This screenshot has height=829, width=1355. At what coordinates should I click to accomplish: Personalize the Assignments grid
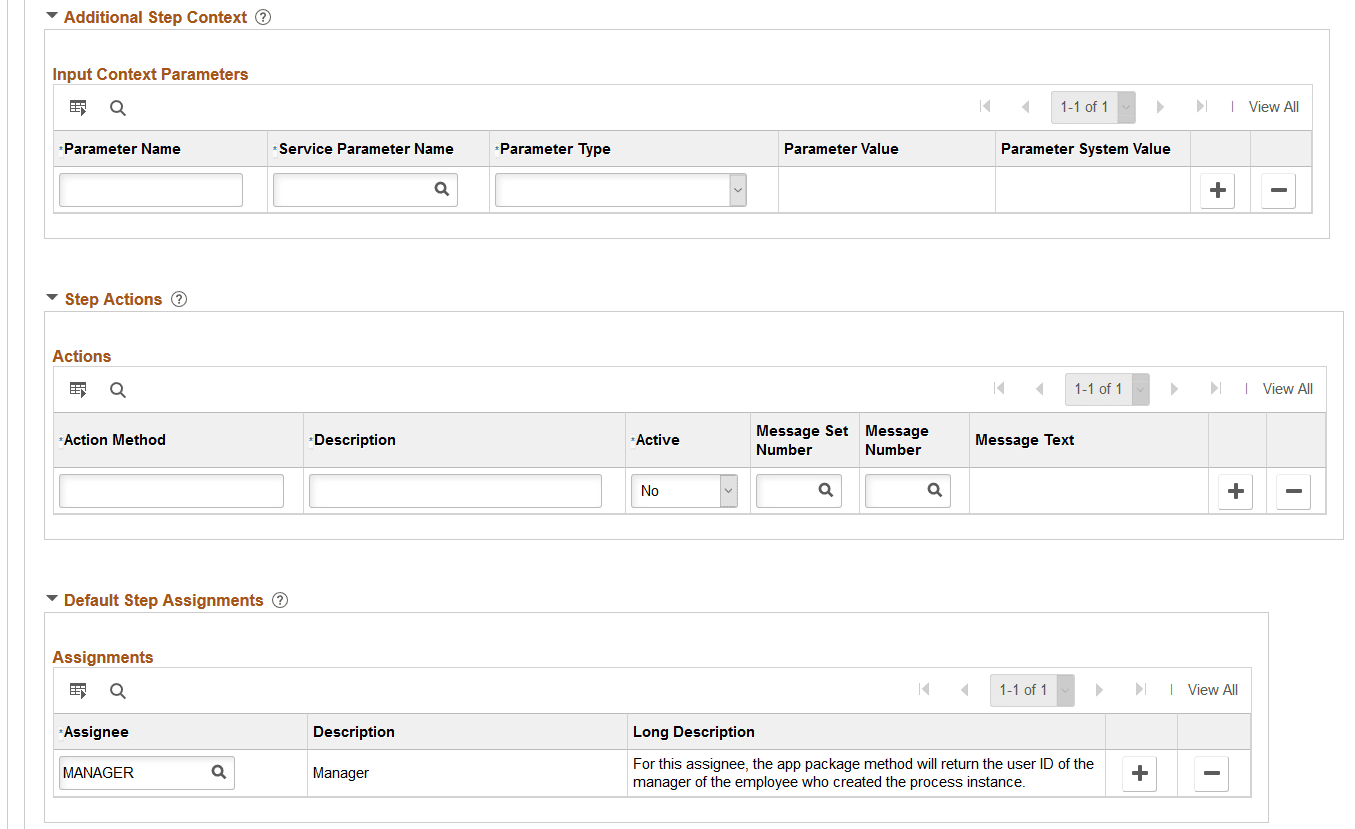click(78, 690)
